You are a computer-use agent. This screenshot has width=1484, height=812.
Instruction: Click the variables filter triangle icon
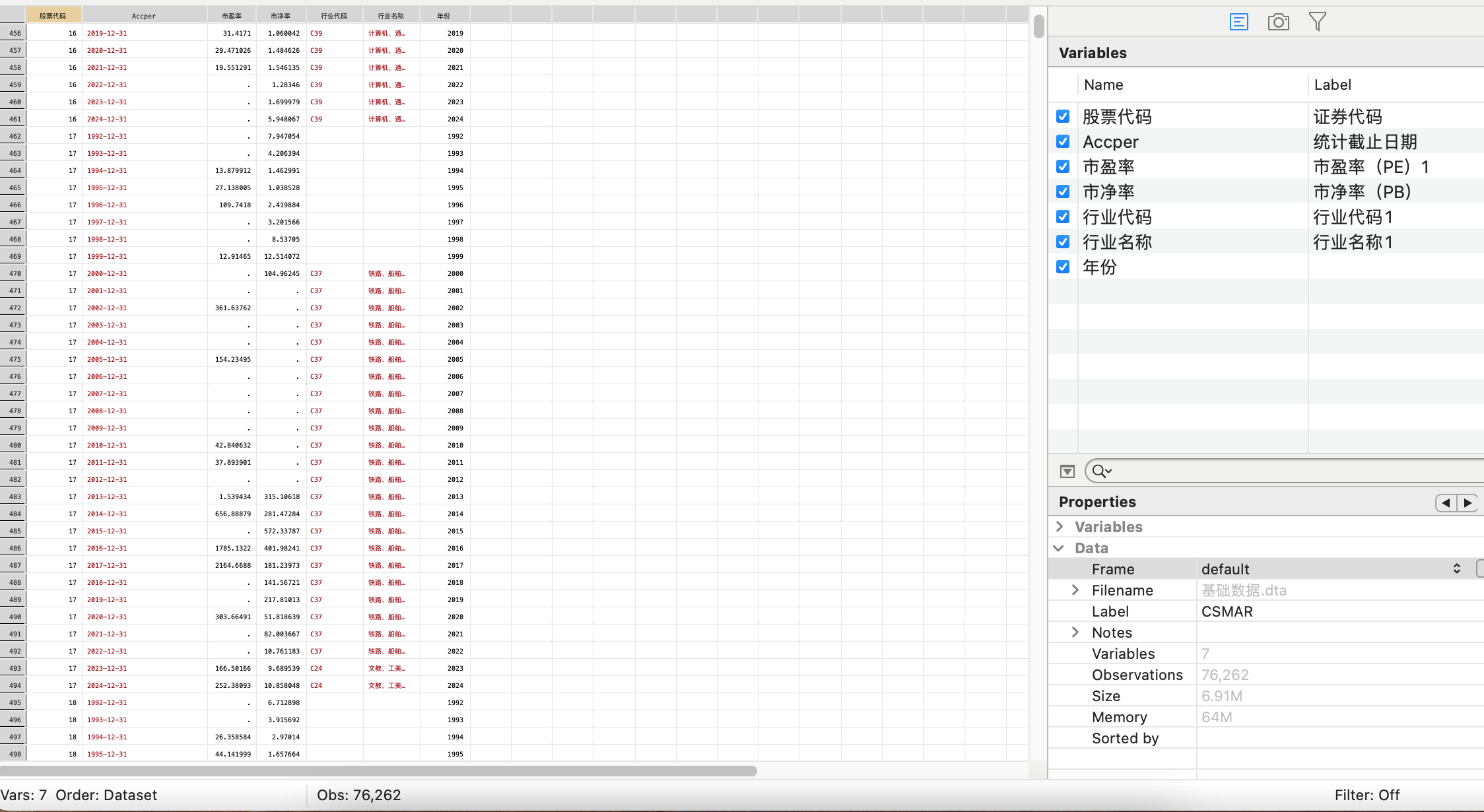1067,471
